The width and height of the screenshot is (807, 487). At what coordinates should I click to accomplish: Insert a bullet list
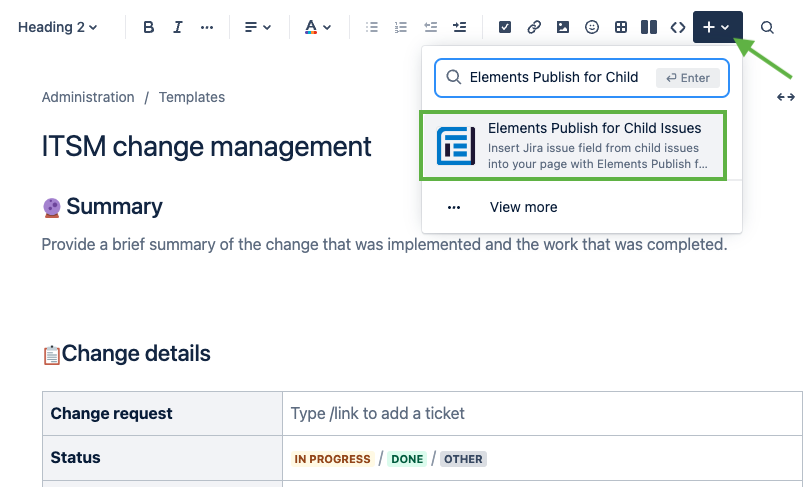click(372, 27)
